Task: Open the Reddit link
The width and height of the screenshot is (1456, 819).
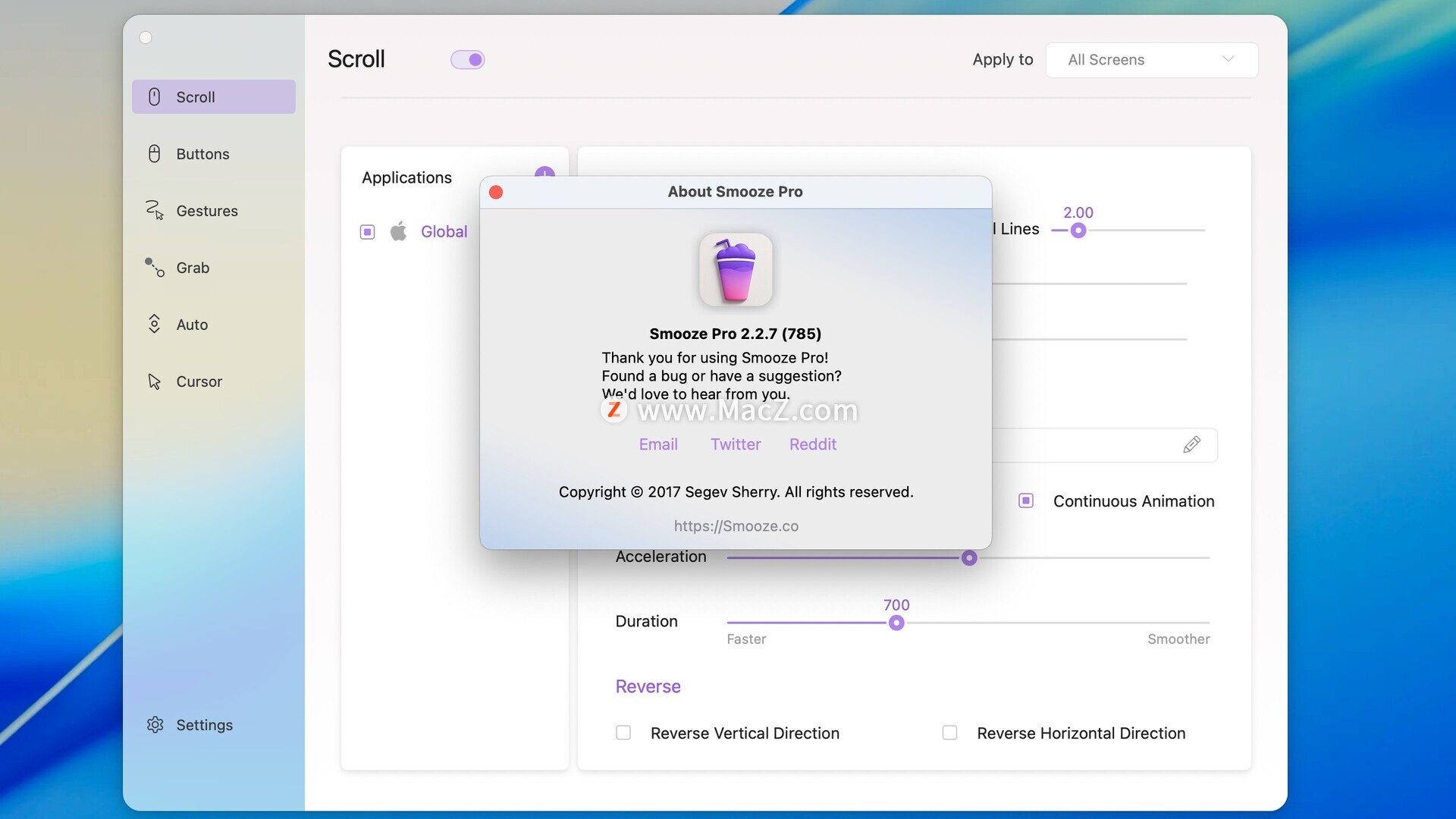Action: [813, 444]
